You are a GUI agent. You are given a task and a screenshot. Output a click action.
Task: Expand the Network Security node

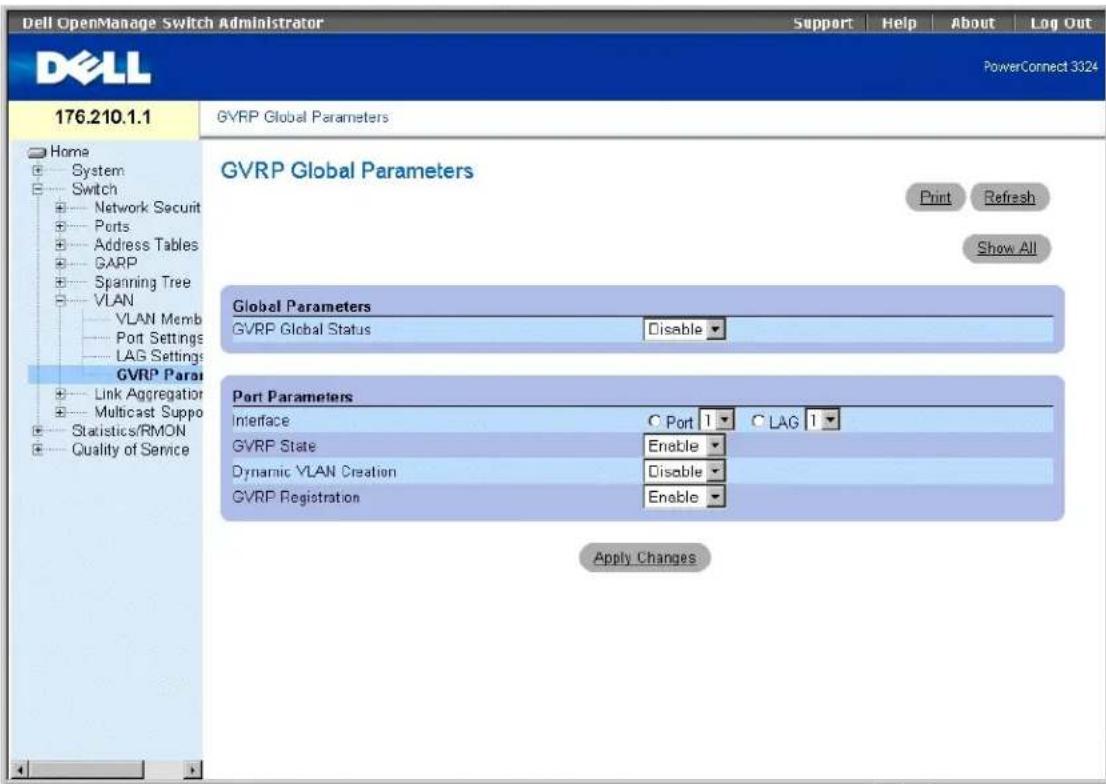coord(61,208)
